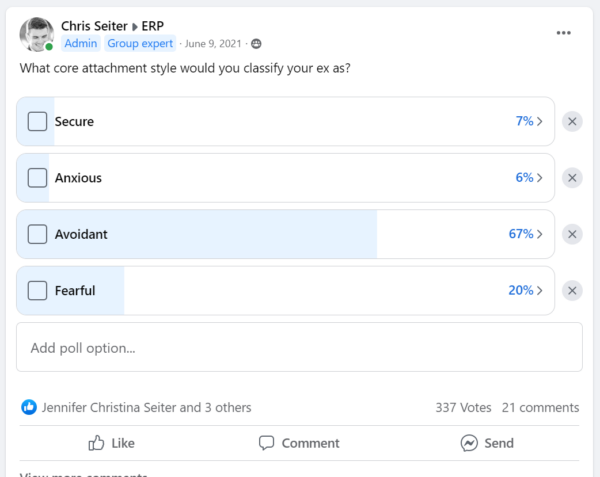Click the Comment button
The width and height of the screenshot is (600, 477).
click(299, 443)
